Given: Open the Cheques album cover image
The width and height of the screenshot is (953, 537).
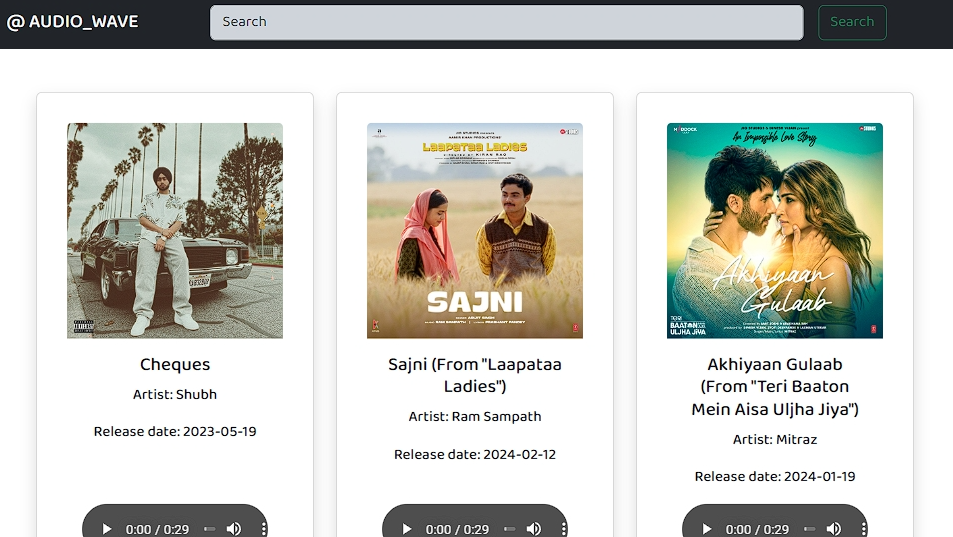Looking at the screenshot, I should 175,231.
